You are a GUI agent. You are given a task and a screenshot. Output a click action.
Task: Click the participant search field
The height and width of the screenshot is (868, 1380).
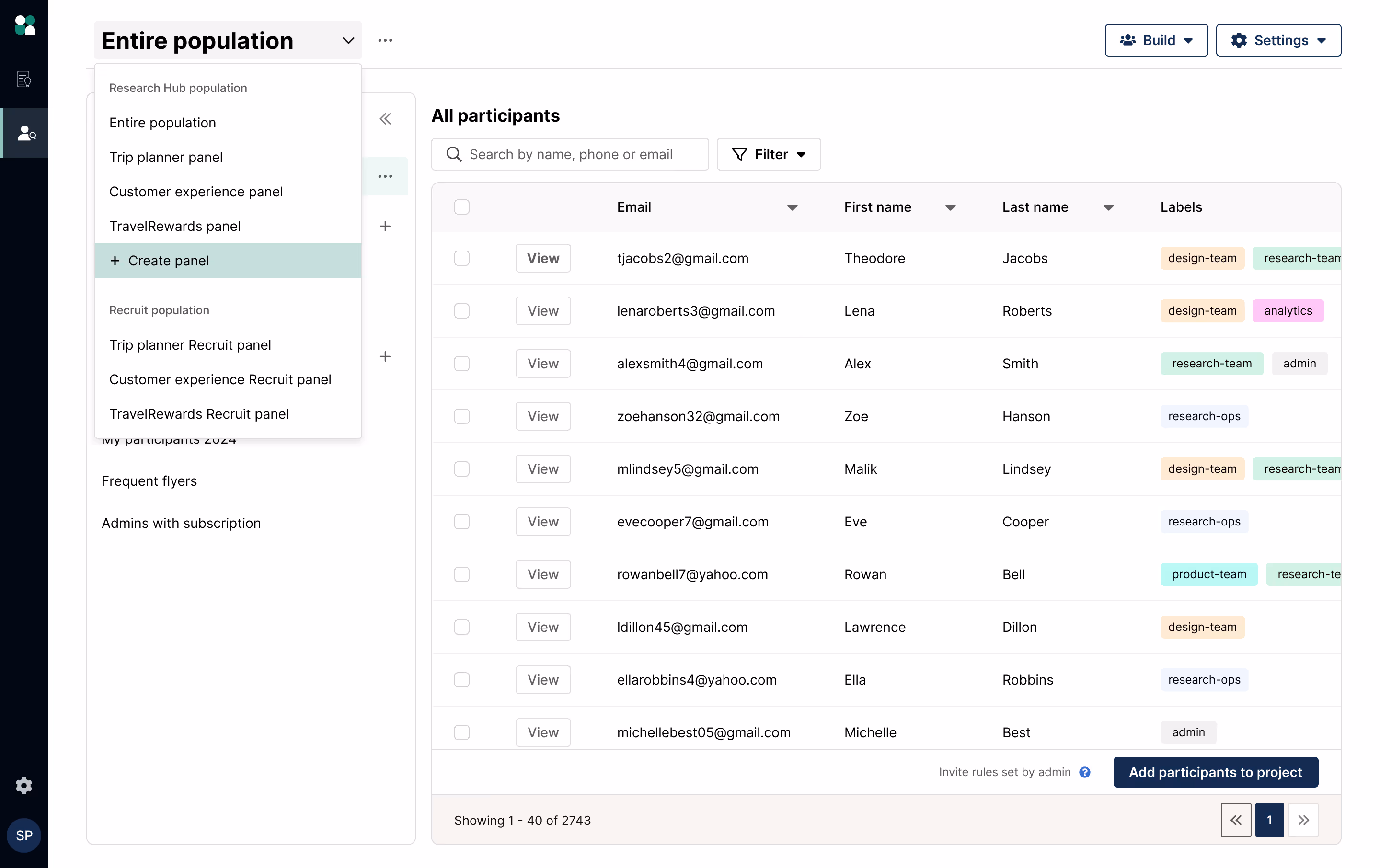[570, 154]
